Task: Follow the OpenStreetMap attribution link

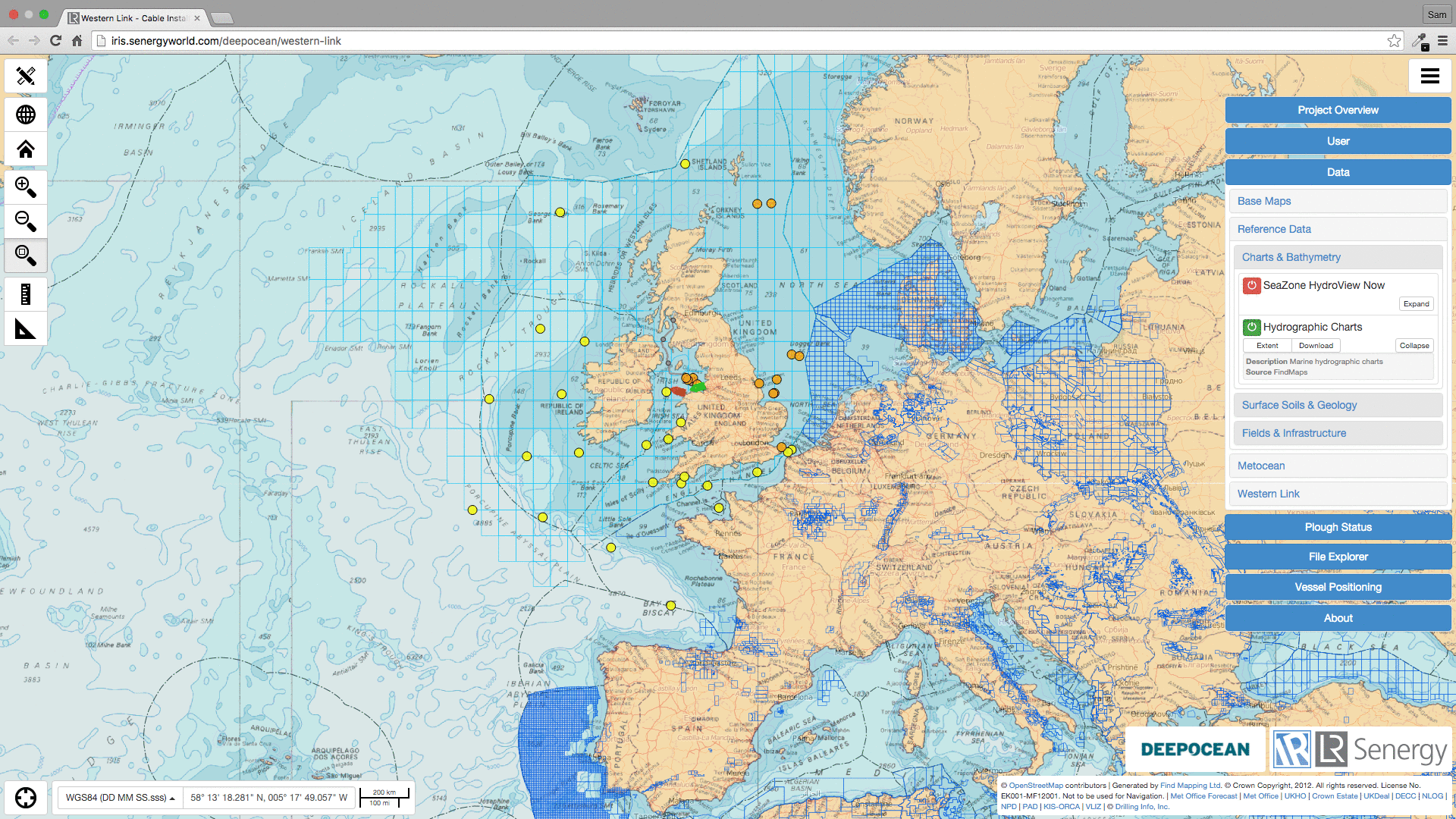Action: [x=1036, y=786]
